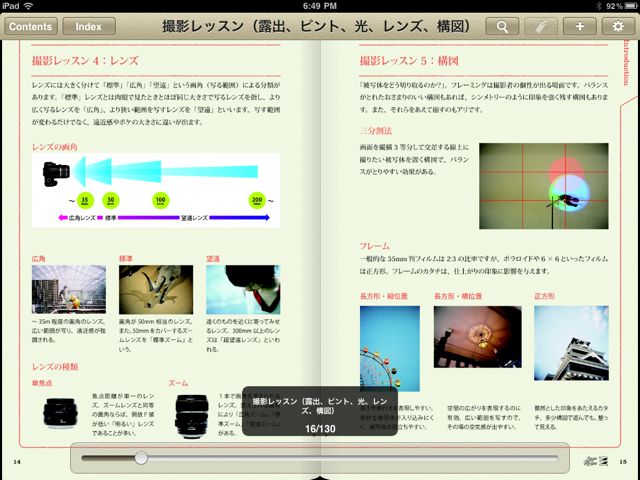640x480 pixels.
Task: Click the 広角レンズ arrow label in diagram
Action: (82, 218)
